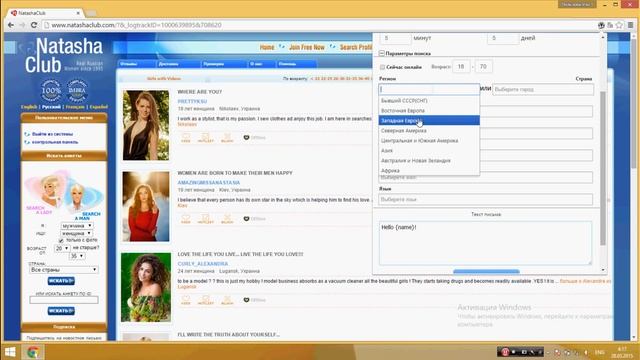
Task: Open the Join Free Now link
Action: [x=307, y=47]
